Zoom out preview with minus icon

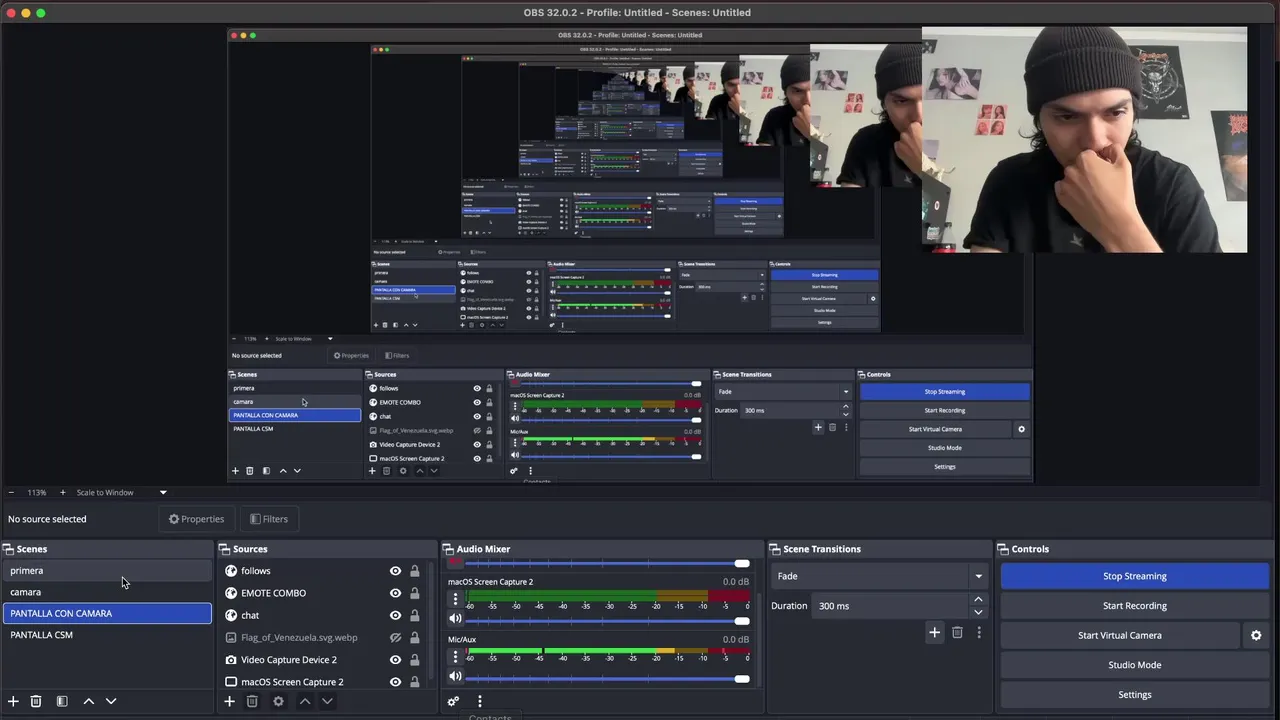tap(11, 492)
